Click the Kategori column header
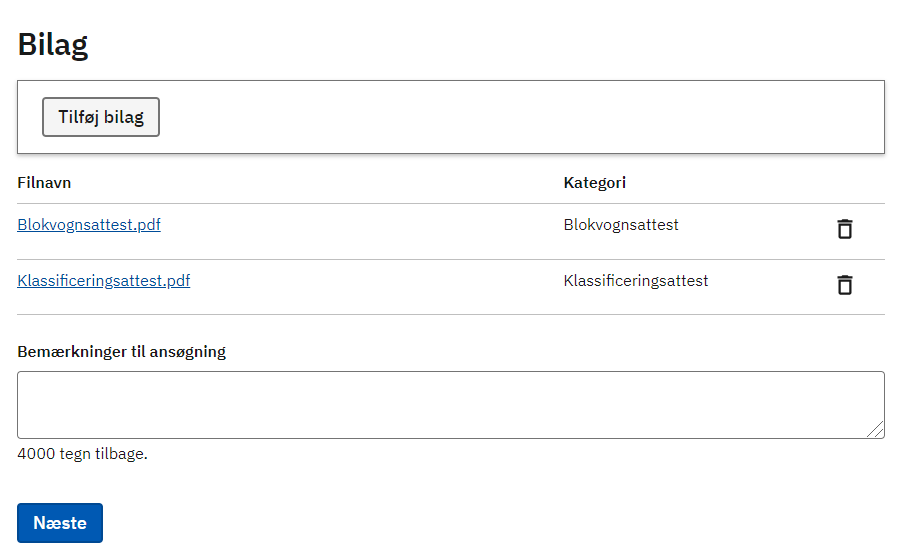The image size is (903, 559). [x=595, y=183]
